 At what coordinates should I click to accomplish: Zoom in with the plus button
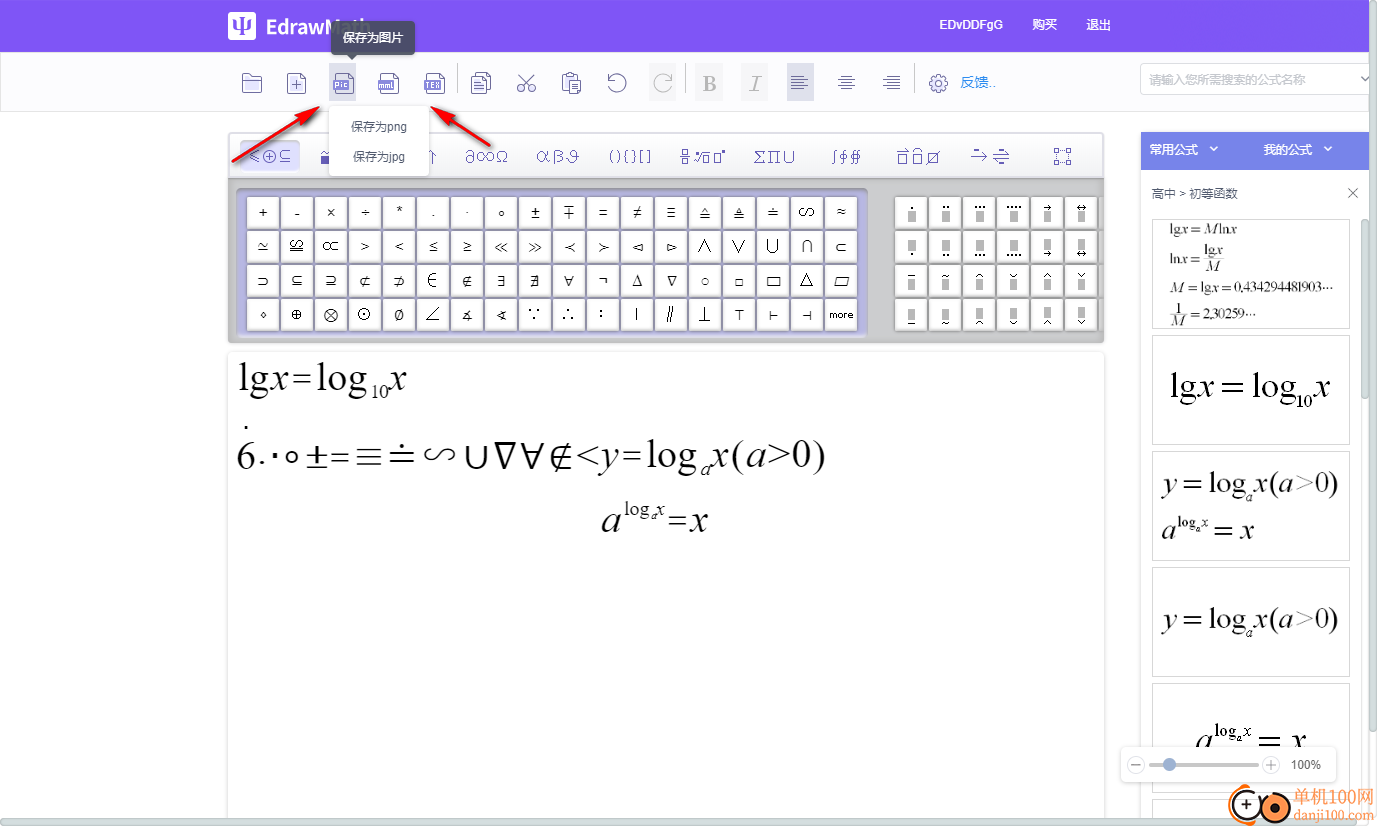1271,765
